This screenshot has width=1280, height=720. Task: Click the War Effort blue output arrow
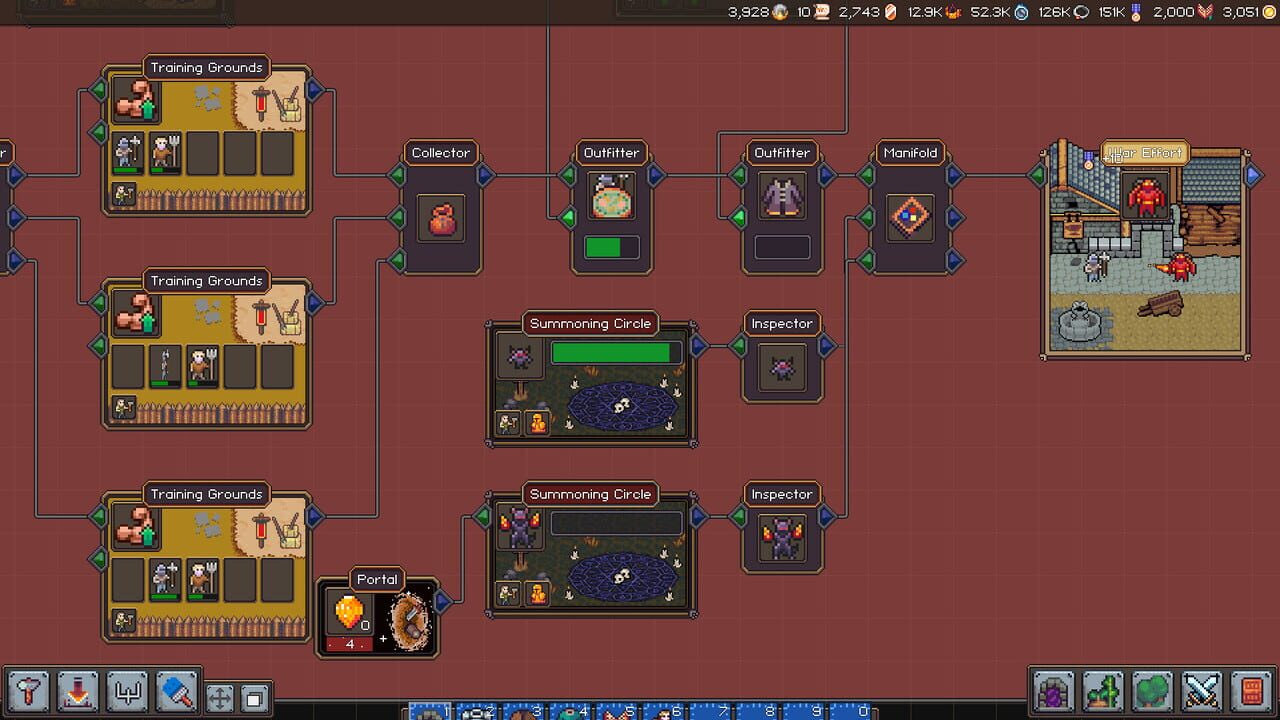click(1254, 175)
